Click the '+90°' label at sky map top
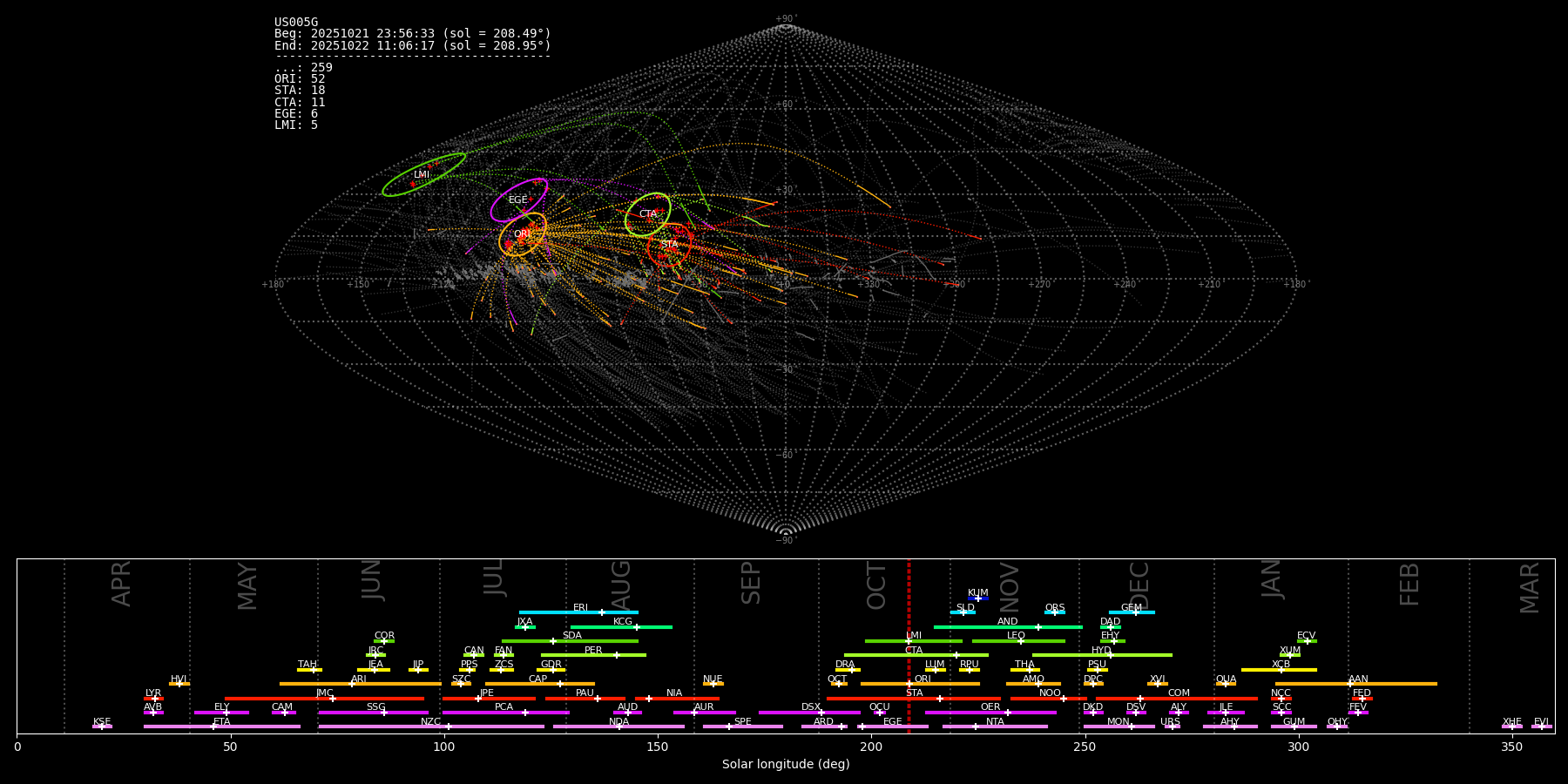1568x784 pixels. [786, 19]
